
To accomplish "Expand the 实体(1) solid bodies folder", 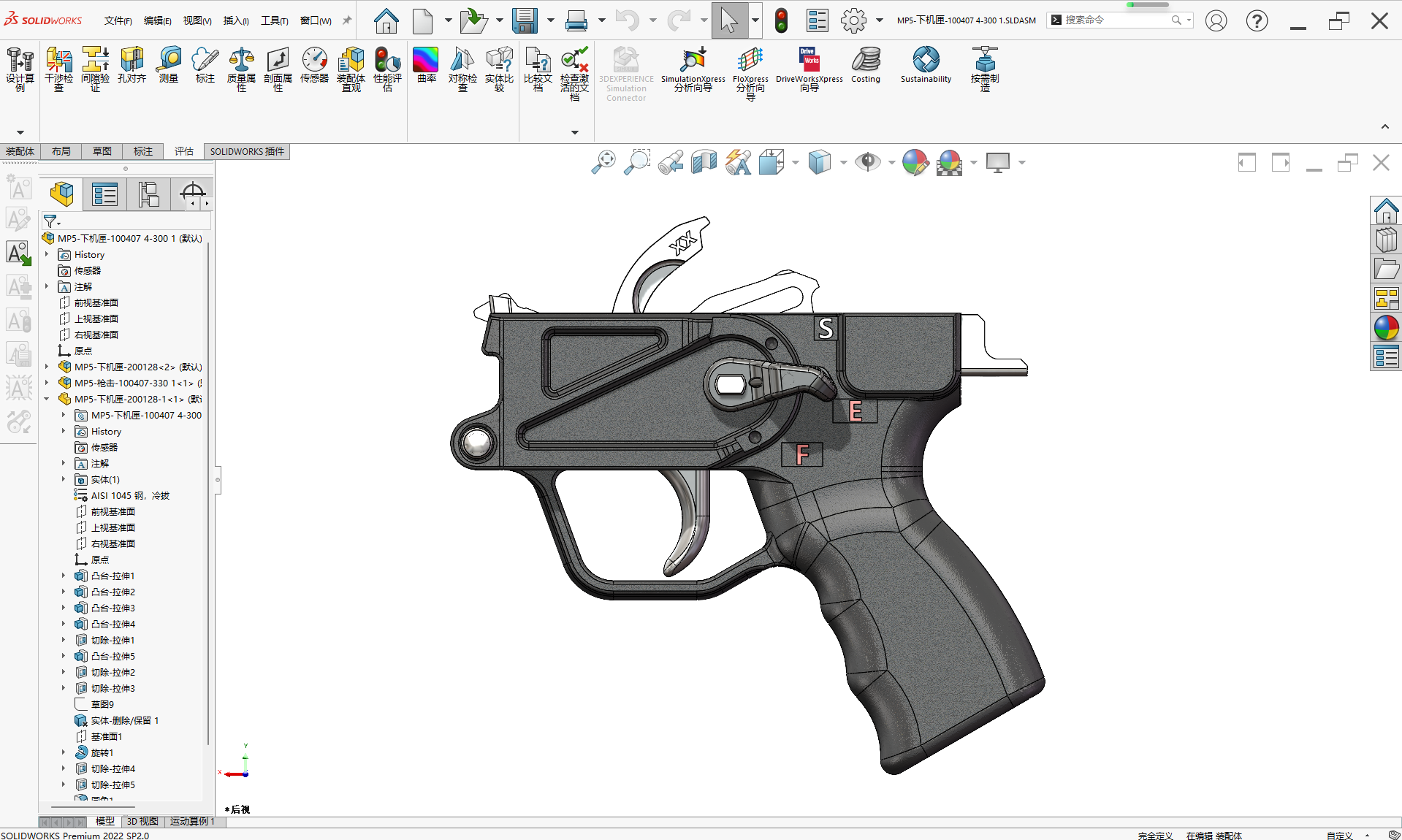I will point(64,479).
